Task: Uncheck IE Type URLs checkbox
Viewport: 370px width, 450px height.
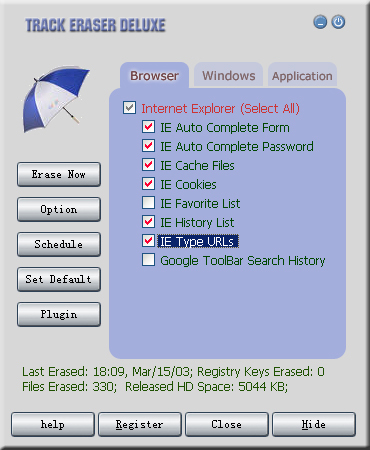Action: pyautogui.click(x=148, y=241)
